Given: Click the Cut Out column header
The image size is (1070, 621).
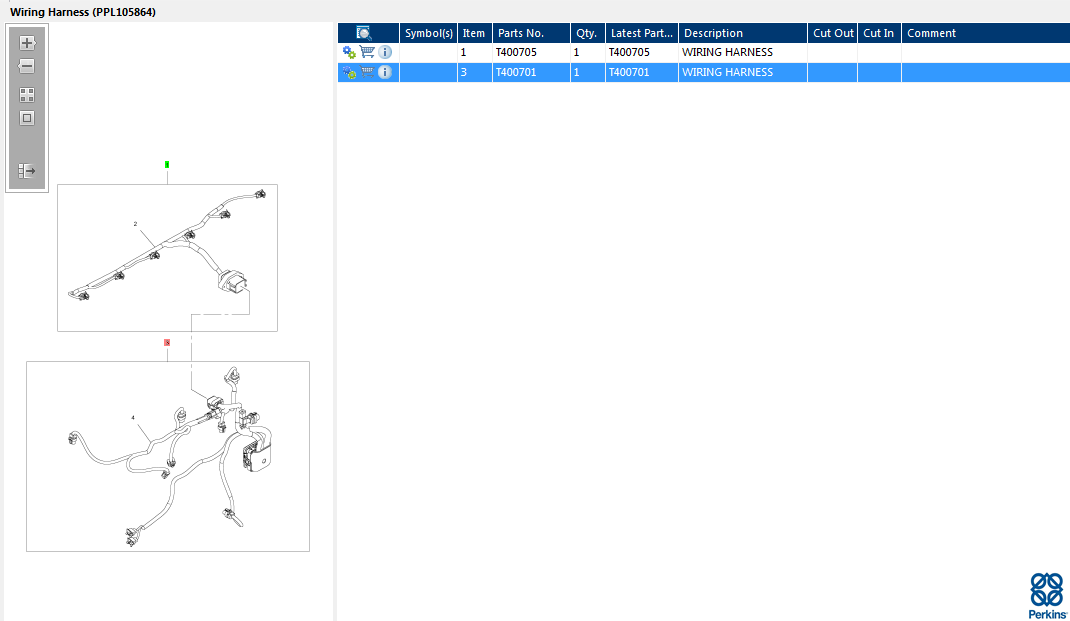Looking at the screenshot, I should pos(833,33).
